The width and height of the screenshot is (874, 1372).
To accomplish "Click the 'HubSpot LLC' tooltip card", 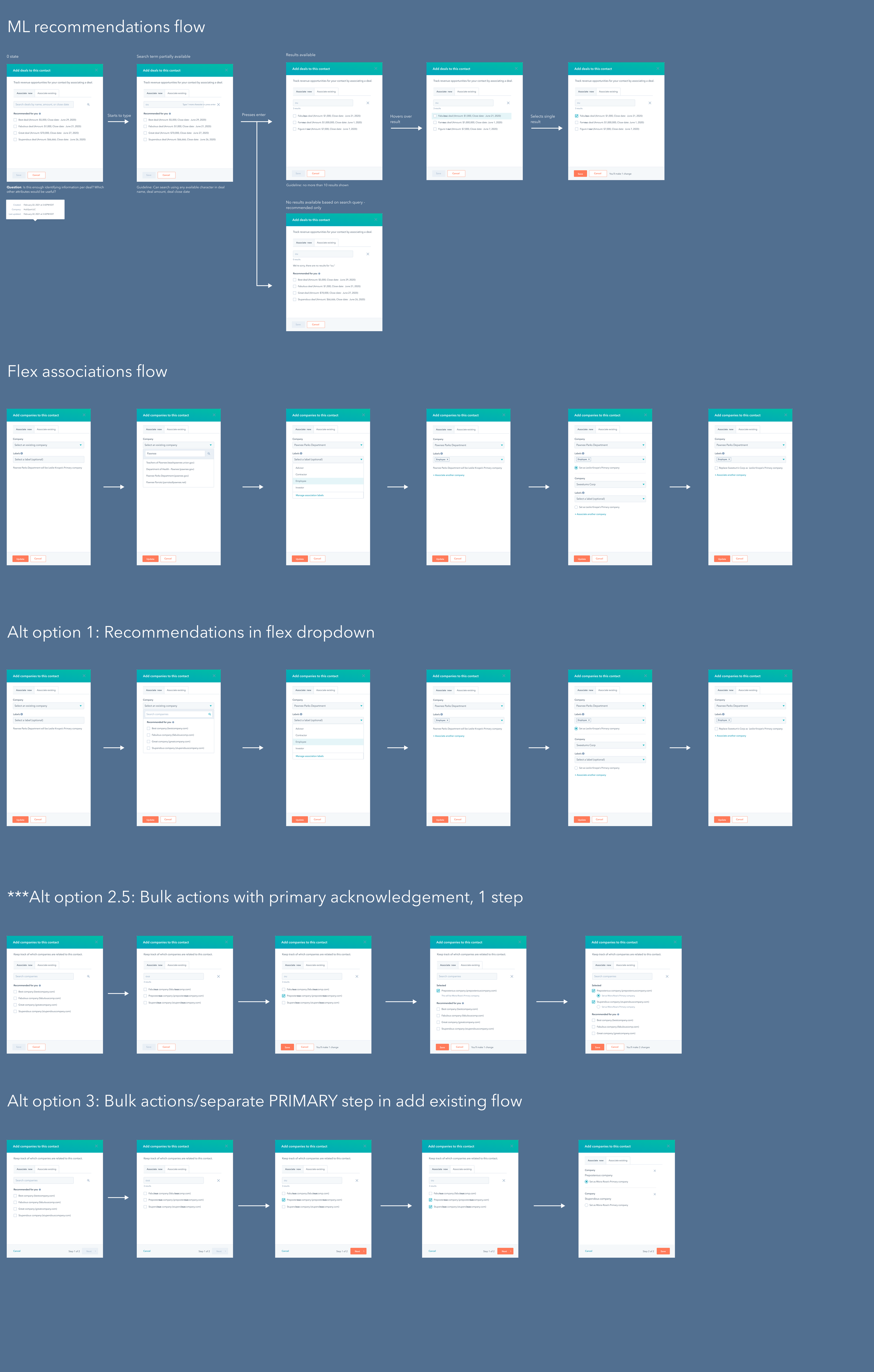I will pyautogui.click(x=35, y=209).
